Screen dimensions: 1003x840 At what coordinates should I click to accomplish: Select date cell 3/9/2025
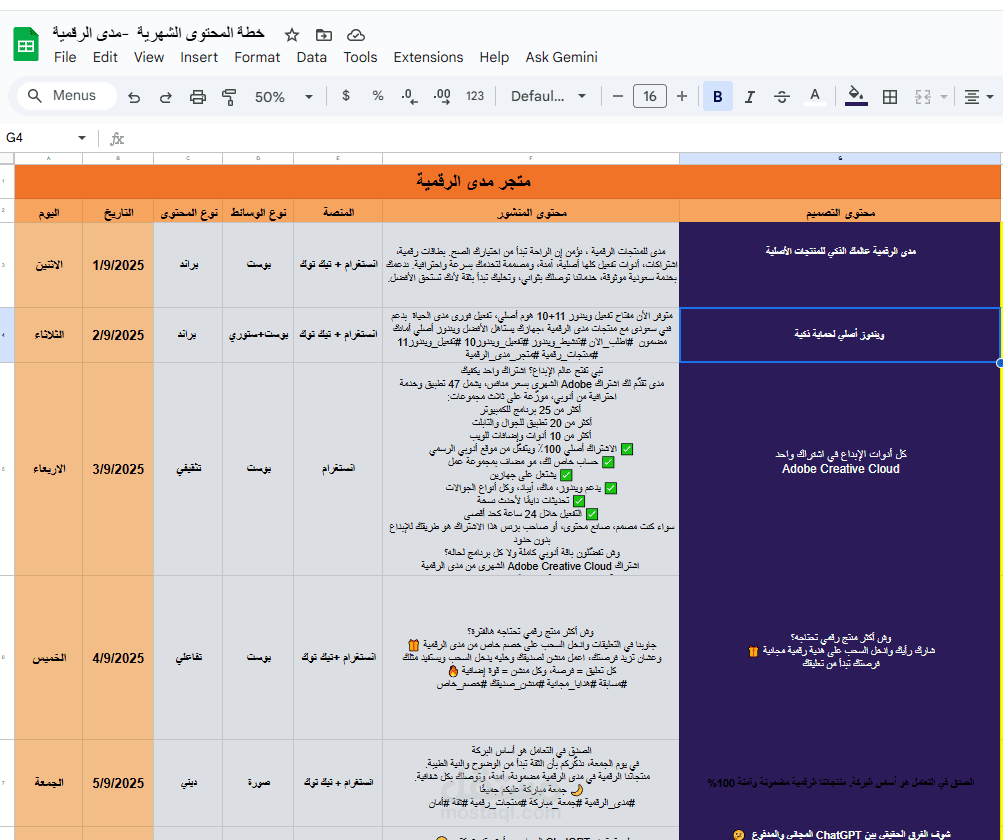point(118,468)
